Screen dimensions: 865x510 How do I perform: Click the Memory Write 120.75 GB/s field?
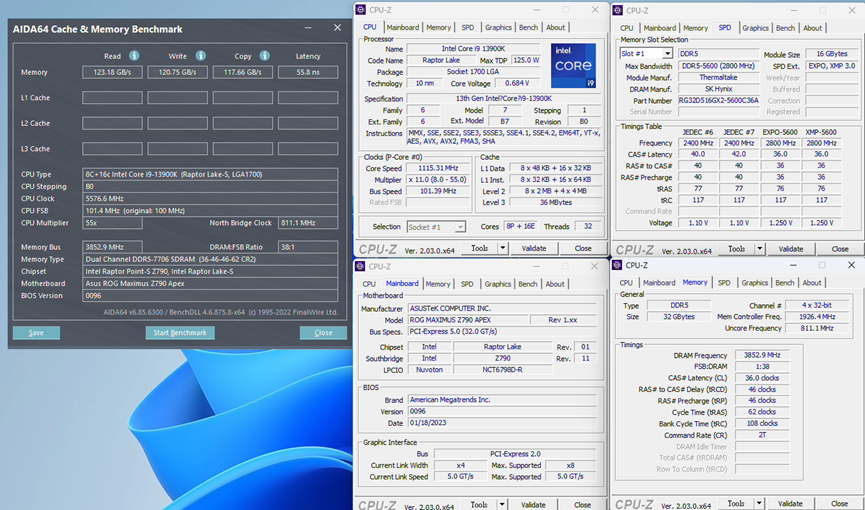(x=178, y=72)
